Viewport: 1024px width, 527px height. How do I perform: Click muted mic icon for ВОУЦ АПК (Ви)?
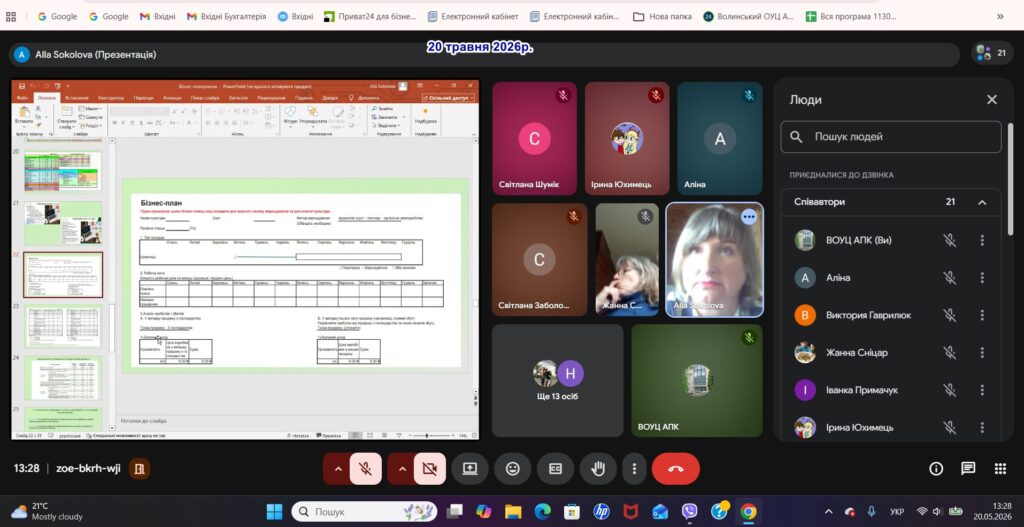click(x=949, y=240)
